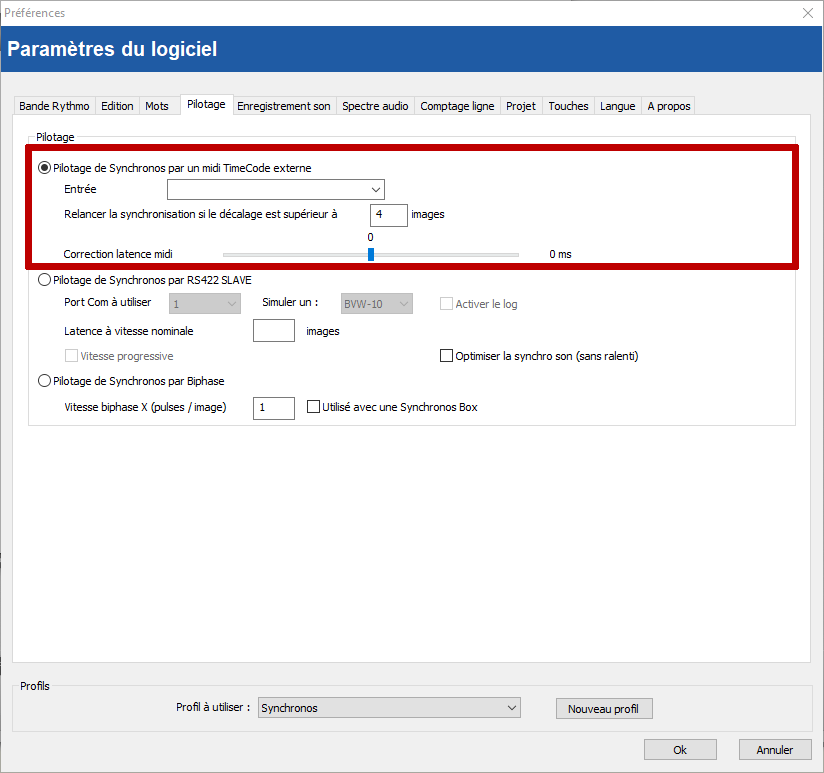
Task: Open the Enregistrement son tab
Action: pos(283,106)
